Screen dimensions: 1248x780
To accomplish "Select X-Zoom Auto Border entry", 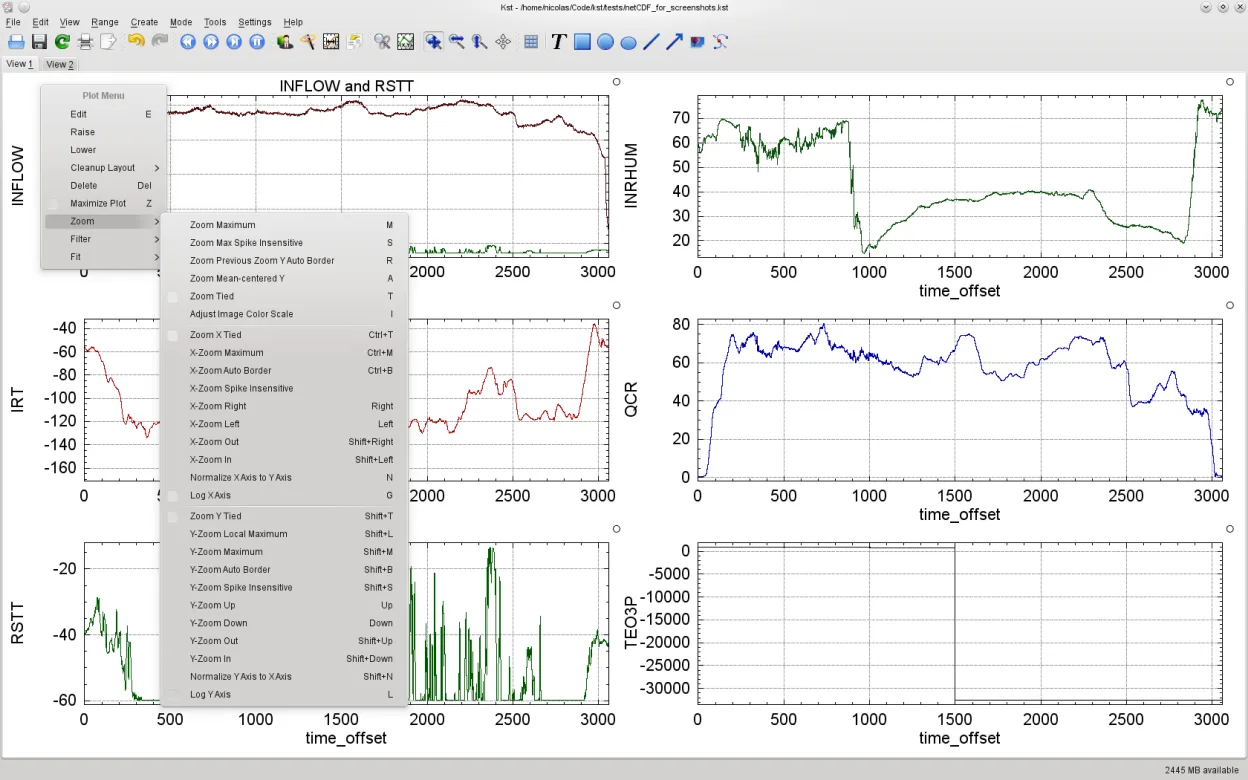I will 283,371.
